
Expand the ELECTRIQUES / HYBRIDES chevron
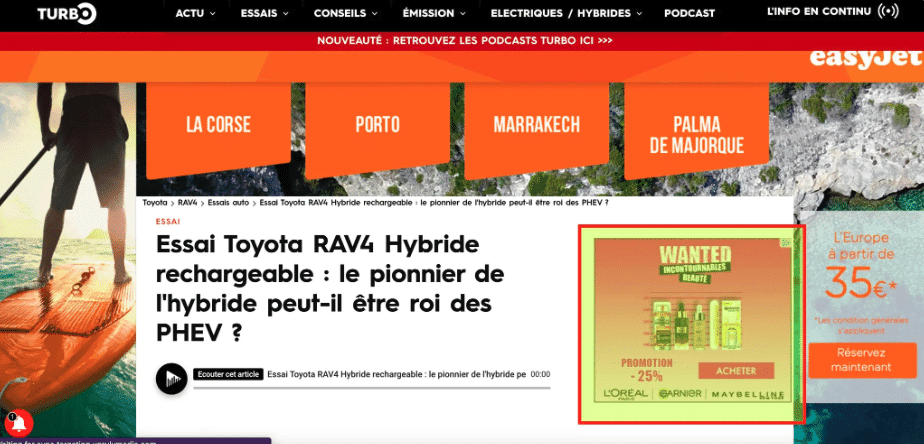coord(639,13)
